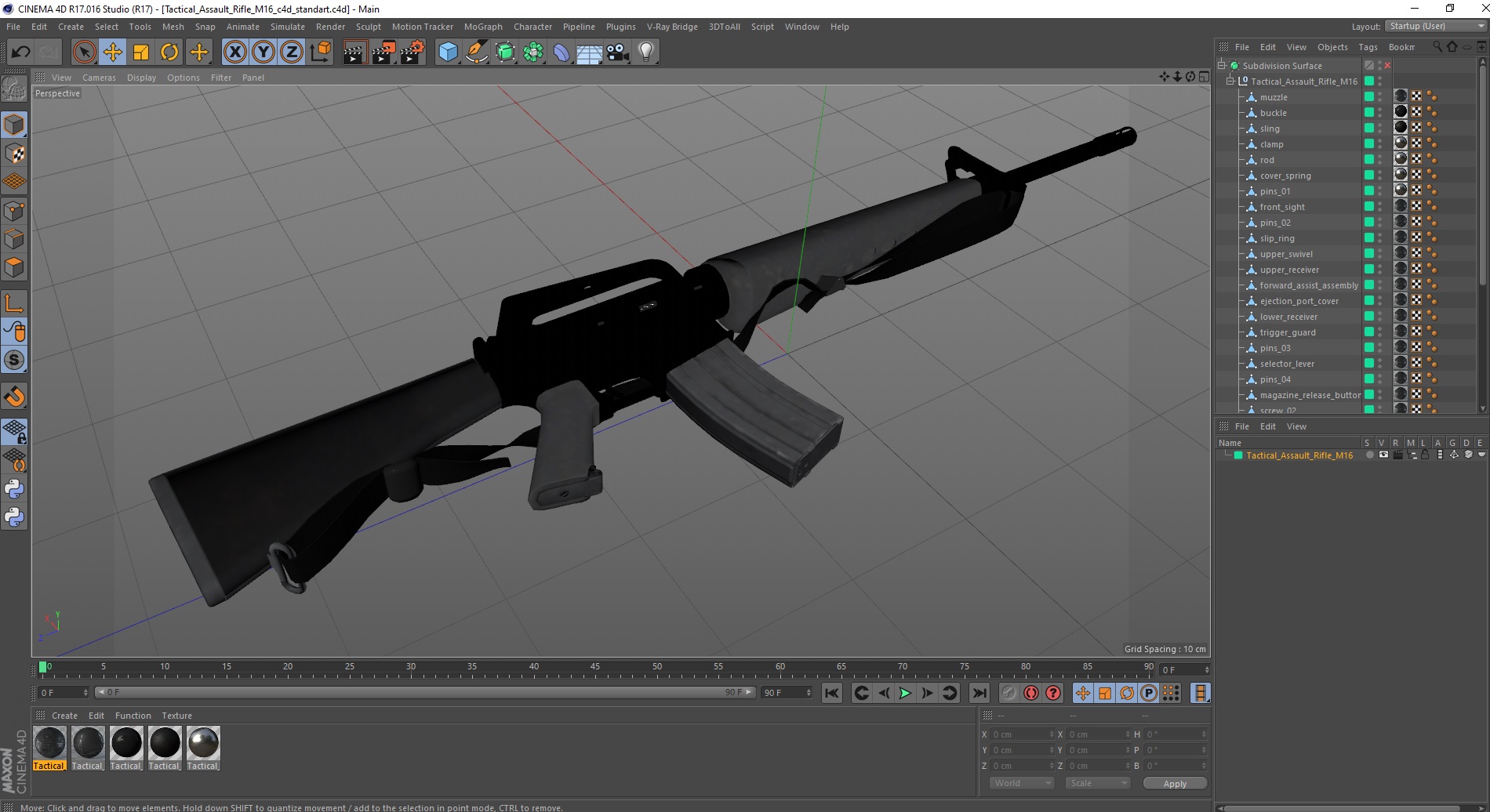Viewport: 1490px width, 812px height.
Task: Switch to Polygons mode
Action: coord(14,267)
